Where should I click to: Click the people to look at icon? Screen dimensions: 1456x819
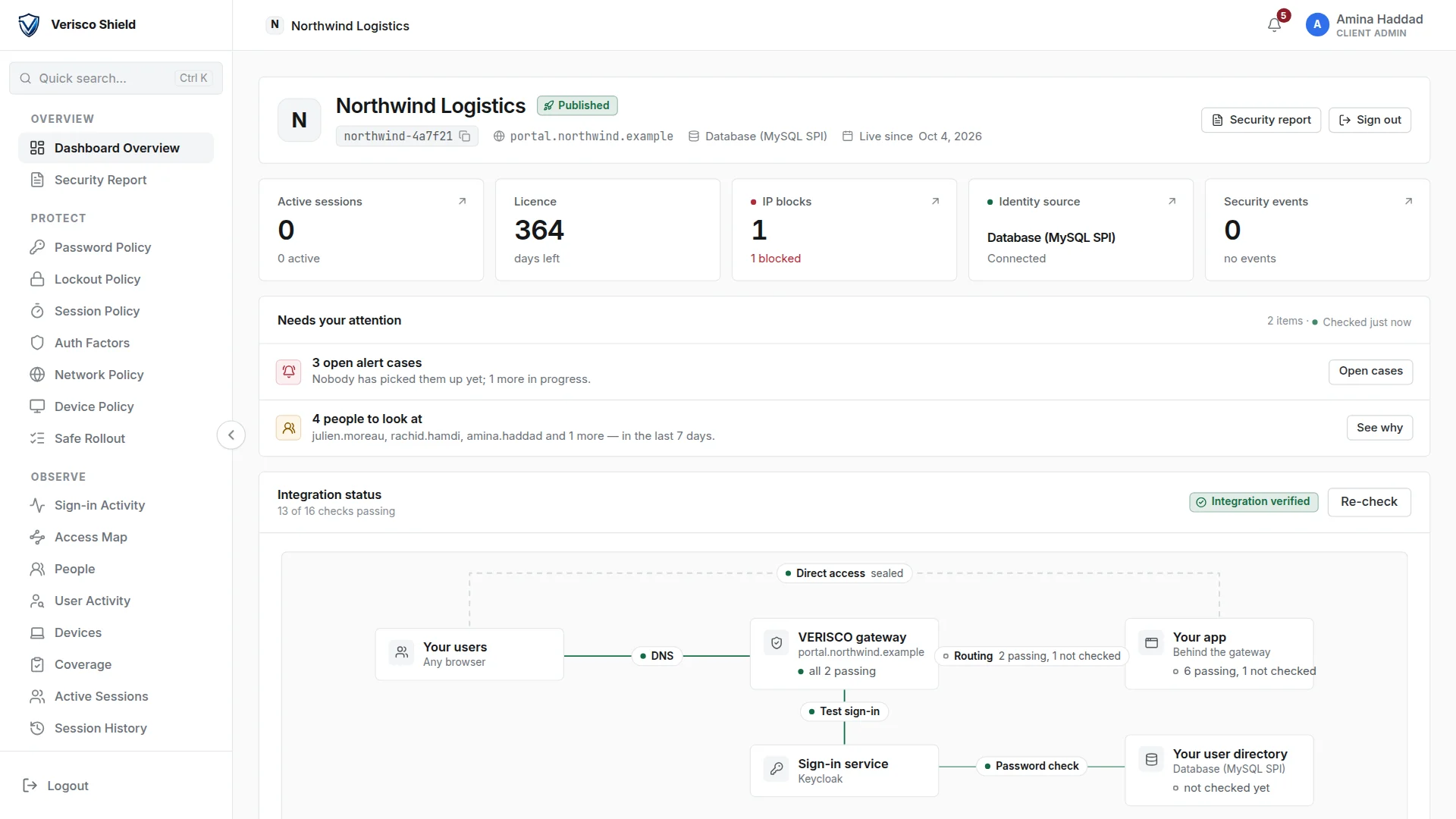pyautogui.click(x=288, y=428)
